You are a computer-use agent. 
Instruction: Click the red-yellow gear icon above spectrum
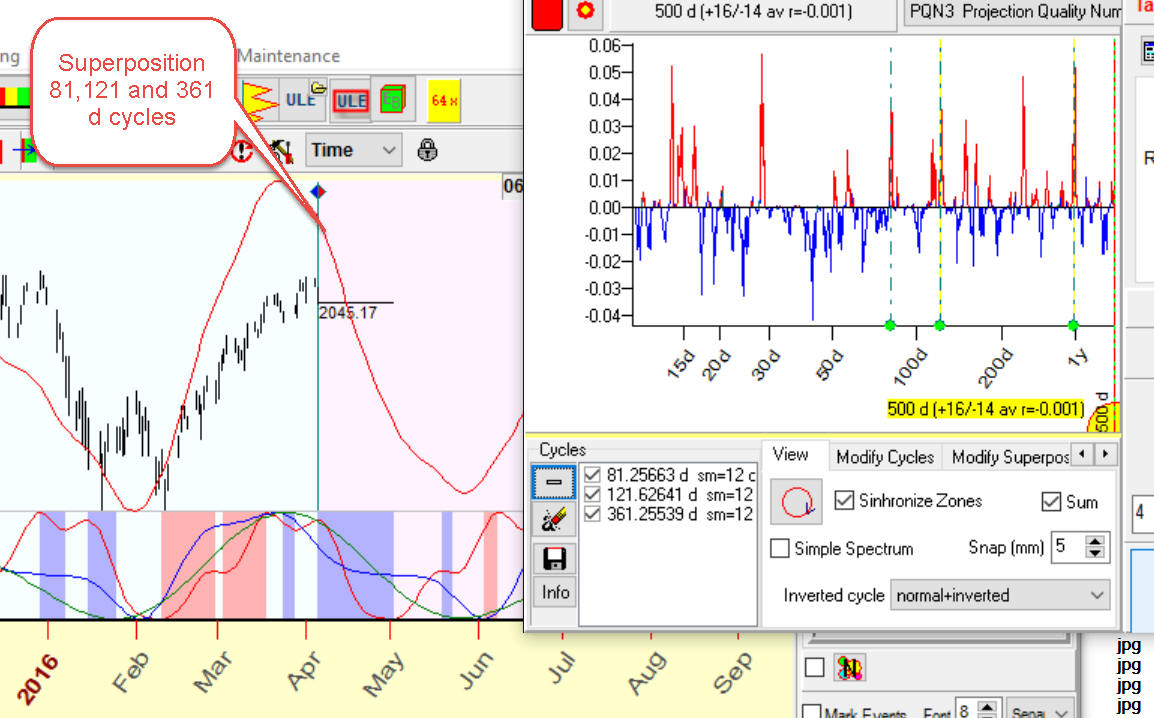[x=585, y=12]
